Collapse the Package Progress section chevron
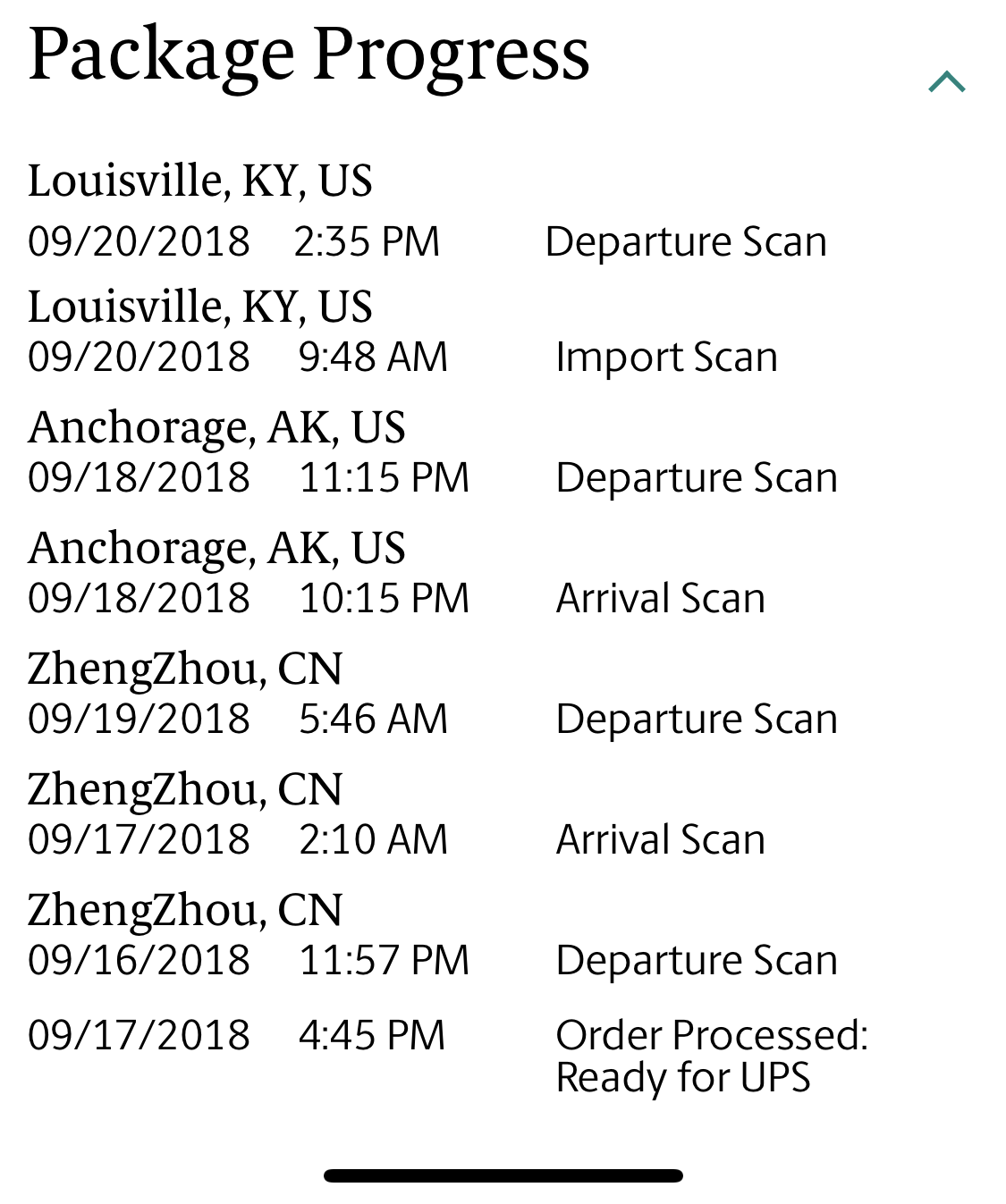This screenshot has height=1204, width=1006. (947, 82)
